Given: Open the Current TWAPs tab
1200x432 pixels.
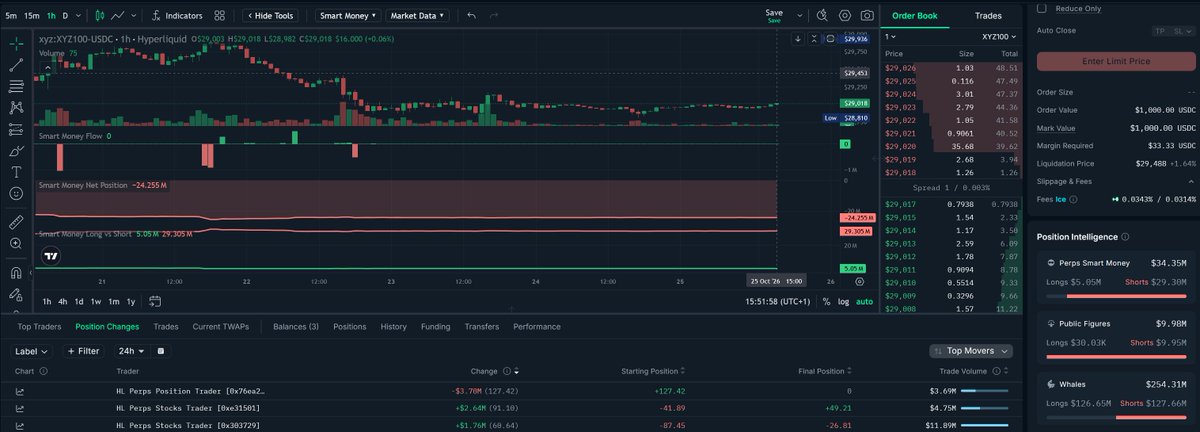Looking at the screenshot, I should (x=220, y=326).
